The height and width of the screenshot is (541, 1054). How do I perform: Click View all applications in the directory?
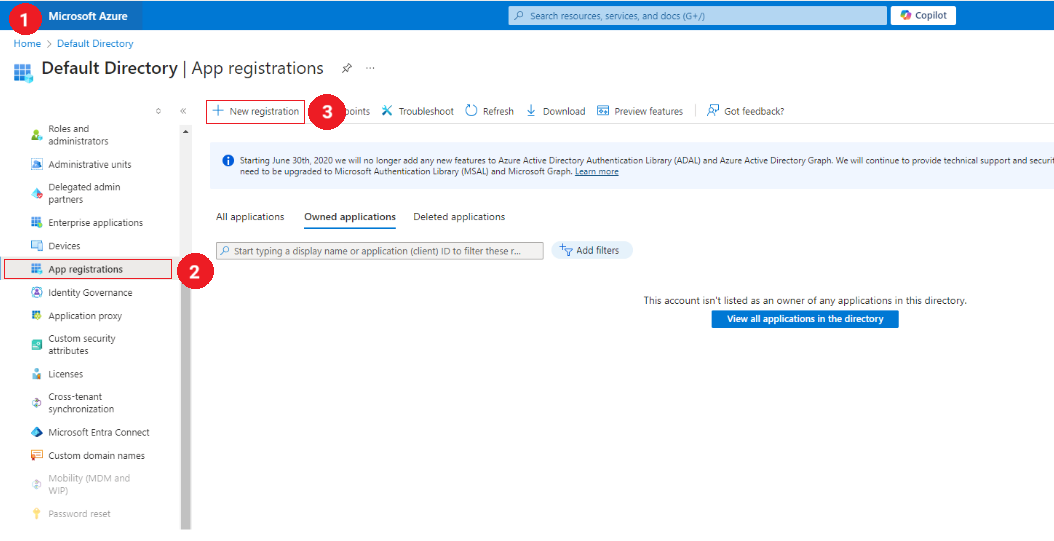[805, 319]
